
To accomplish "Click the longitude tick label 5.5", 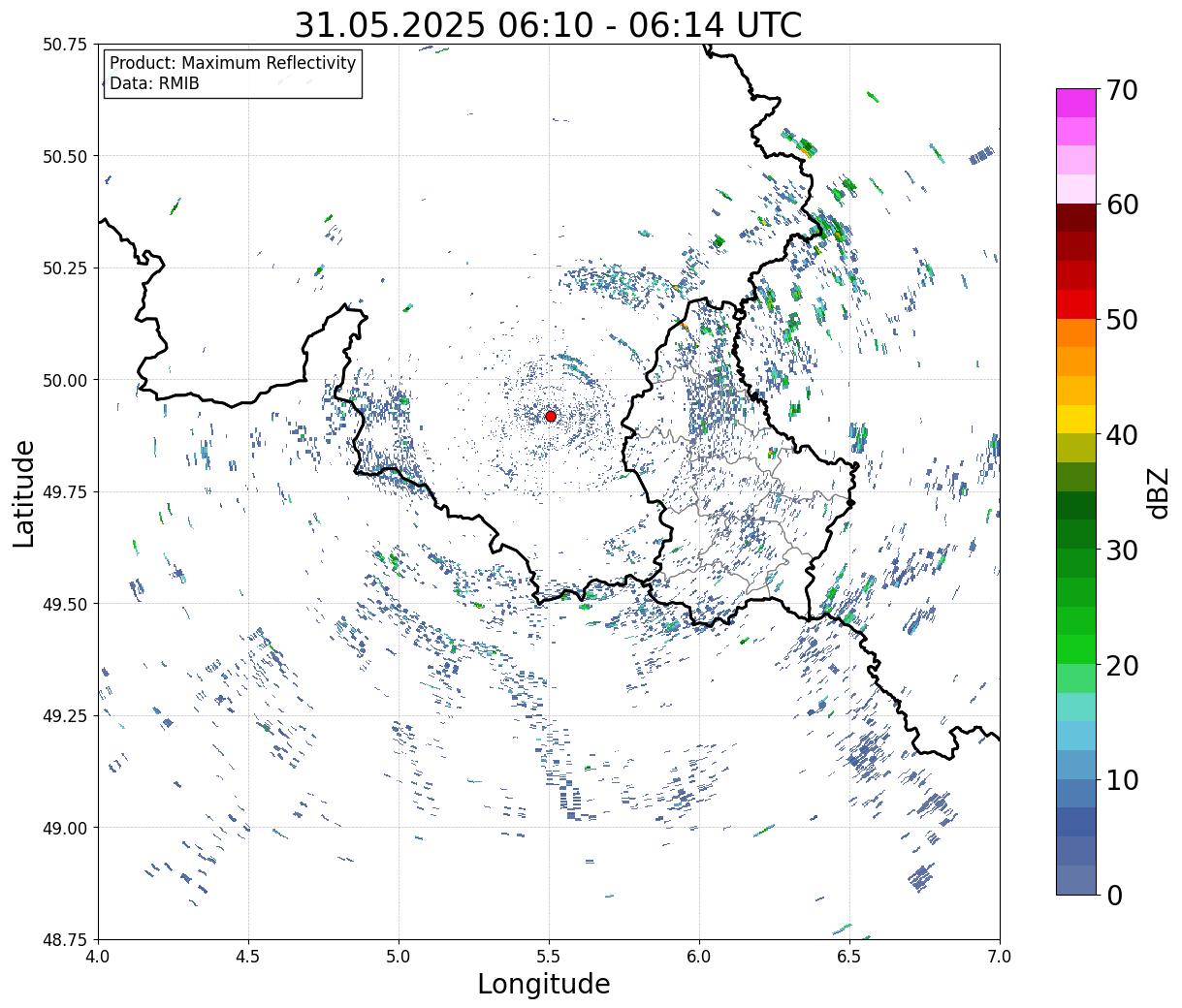I will tap(549, 957).
